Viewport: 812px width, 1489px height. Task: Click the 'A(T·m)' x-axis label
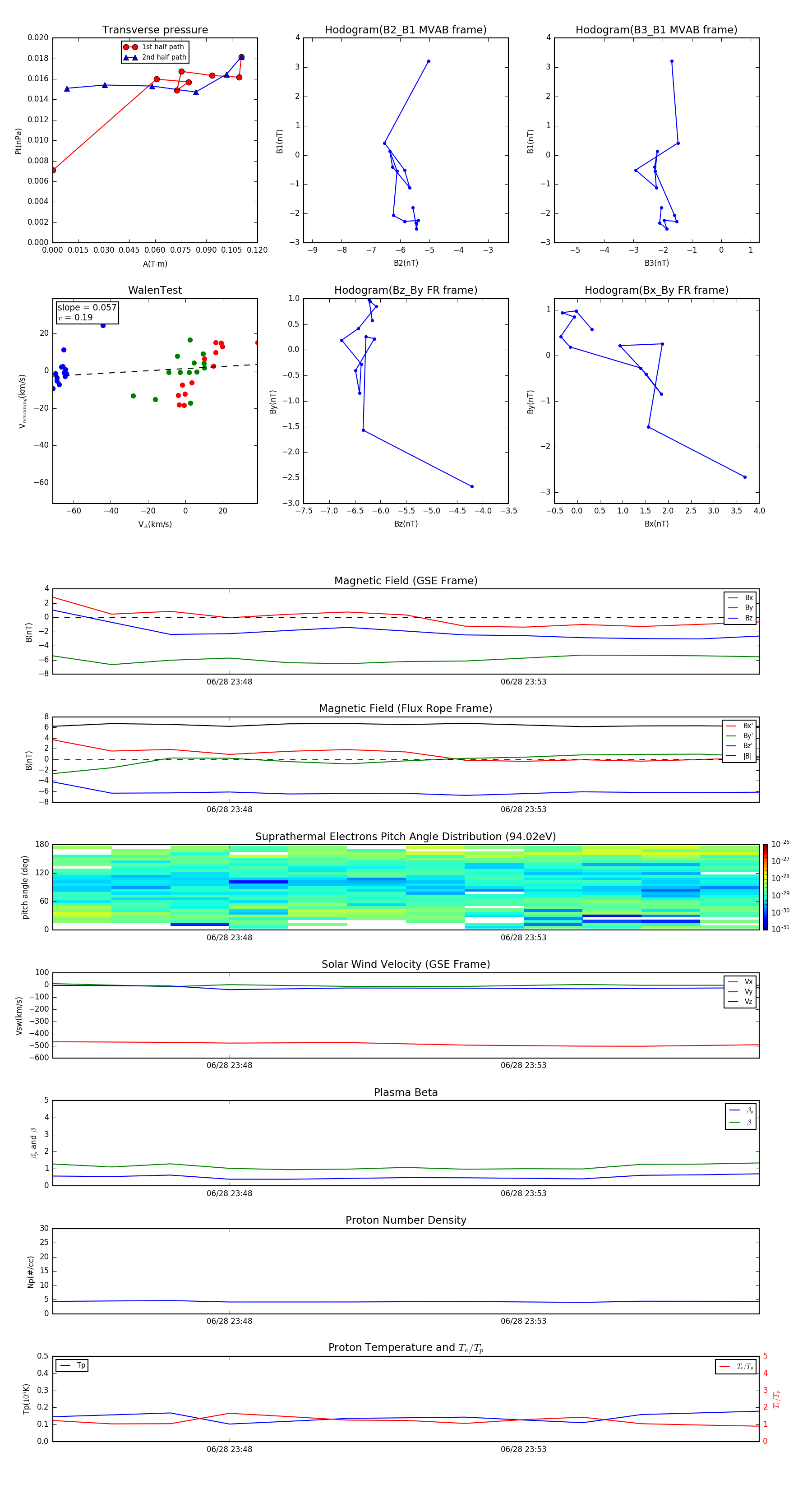pyautogui.click(x=155, y=264)
